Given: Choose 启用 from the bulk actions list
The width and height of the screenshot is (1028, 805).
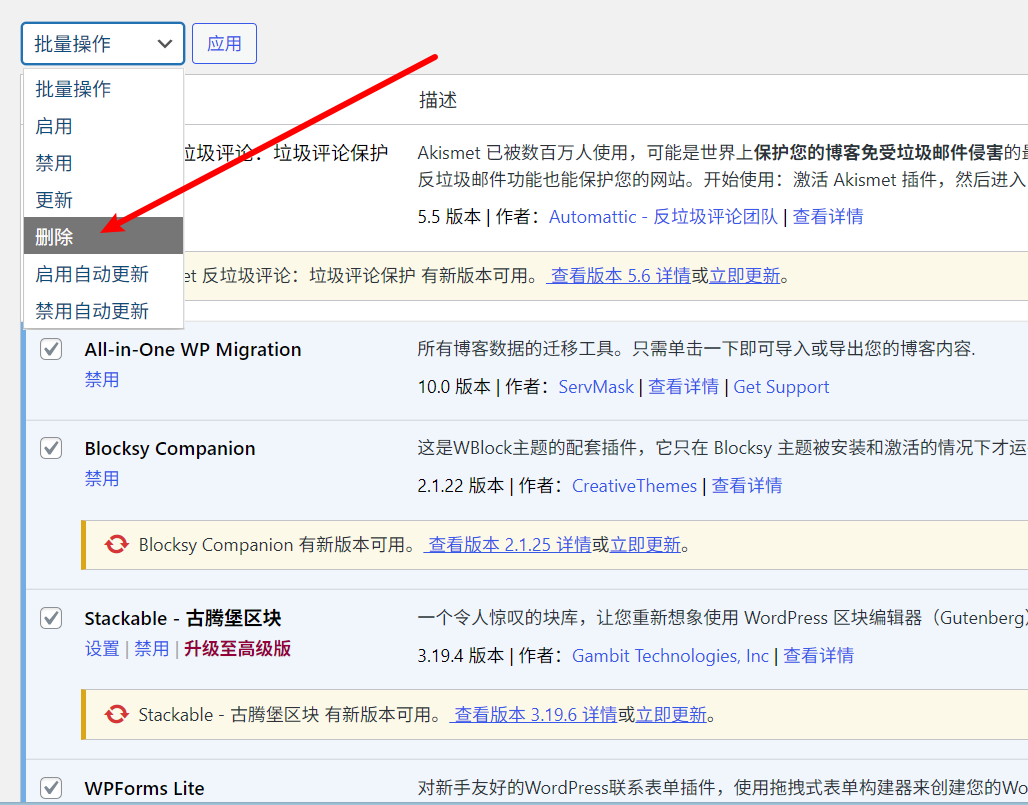Looking at the screenshot, I should click(103, 126).
